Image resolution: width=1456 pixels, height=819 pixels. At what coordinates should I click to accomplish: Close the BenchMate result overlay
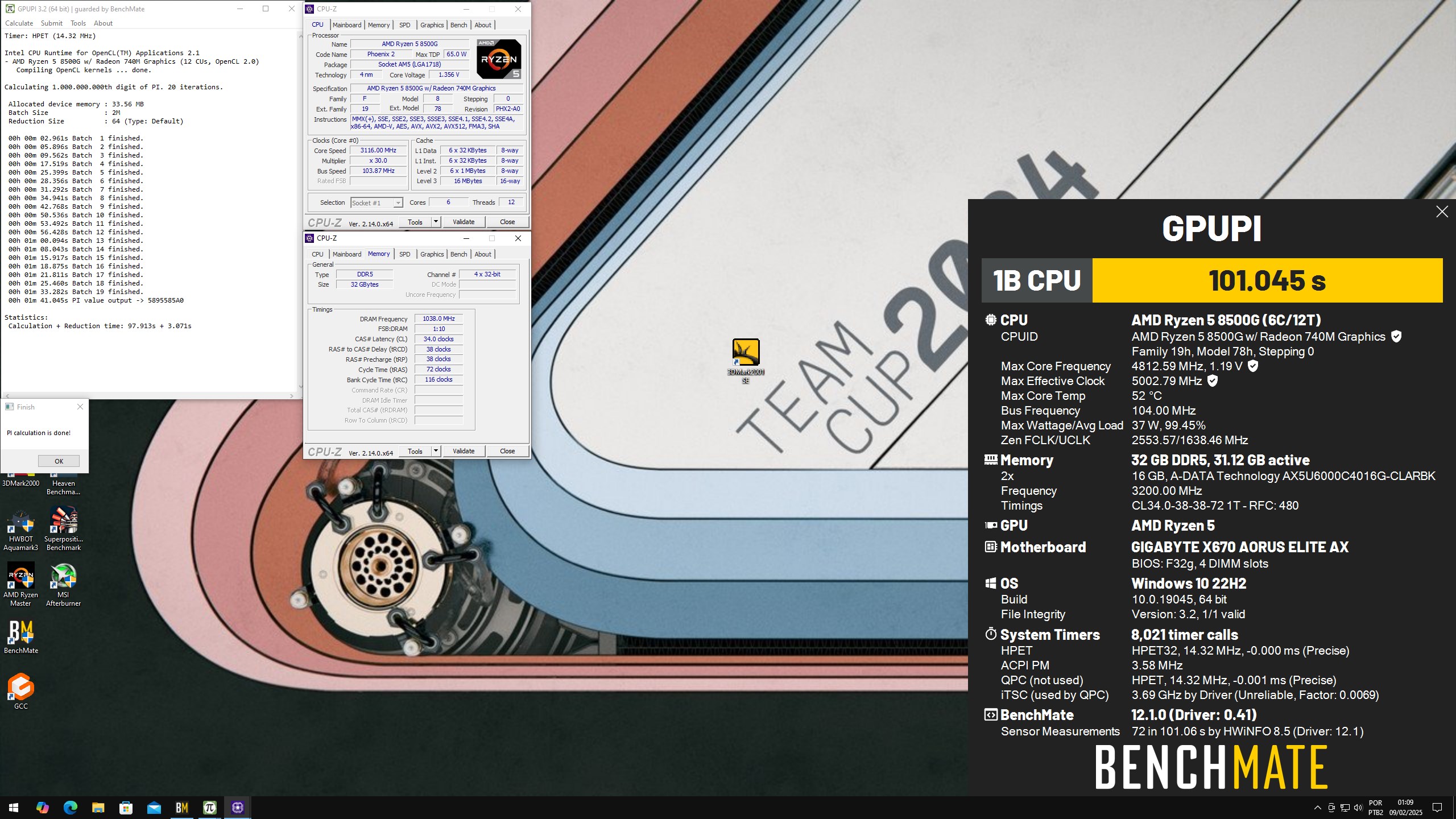click(x=1442, y=212)
